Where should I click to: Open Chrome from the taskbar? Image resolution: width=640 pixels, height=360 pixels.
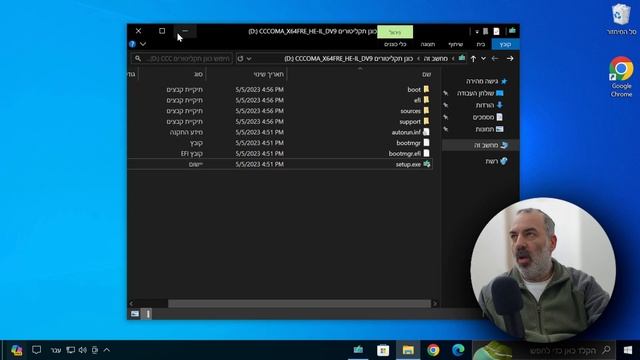pos(433,350)
